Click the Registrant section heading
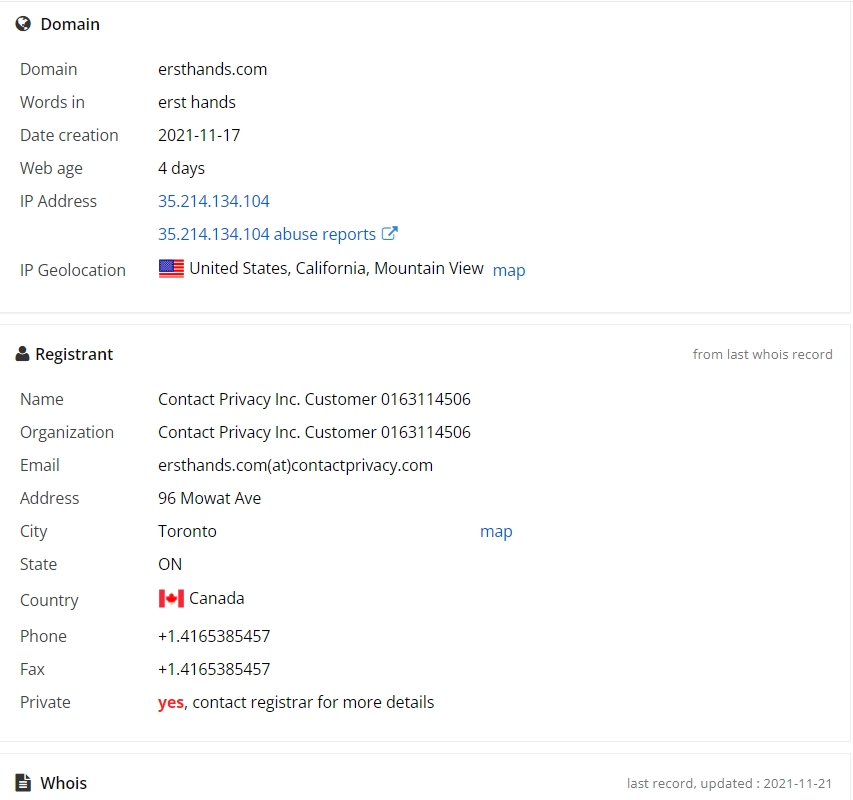 (x=74, y=354)
